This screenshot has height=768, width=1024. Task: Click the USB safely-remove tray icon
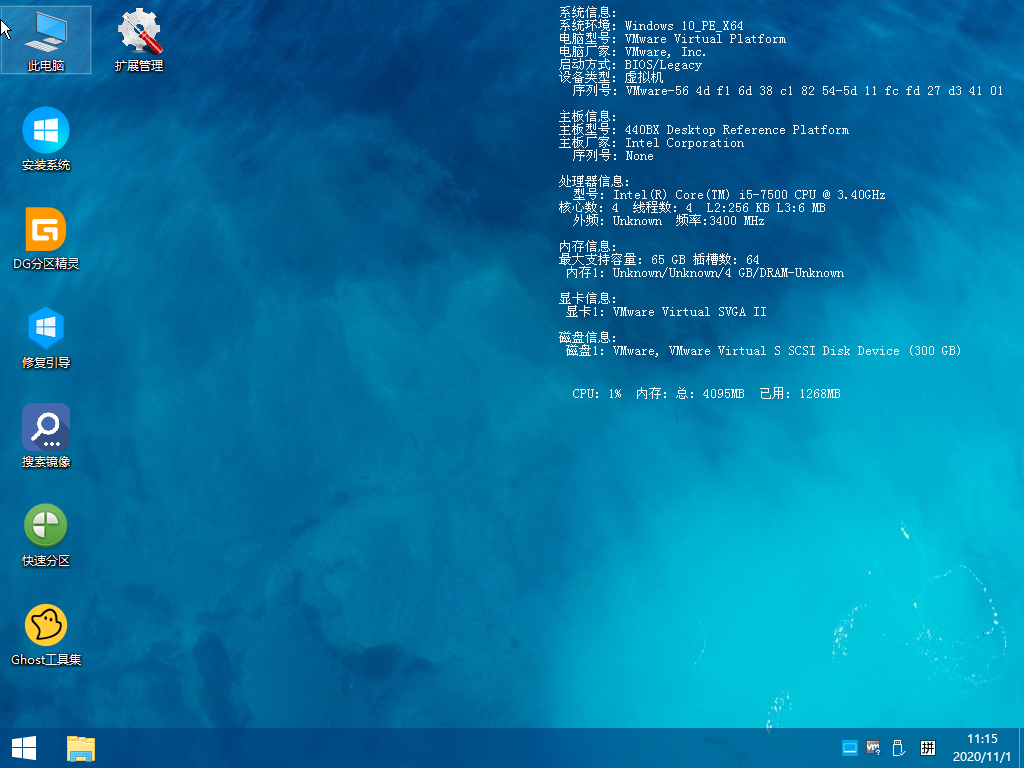[x=899, y=748]
